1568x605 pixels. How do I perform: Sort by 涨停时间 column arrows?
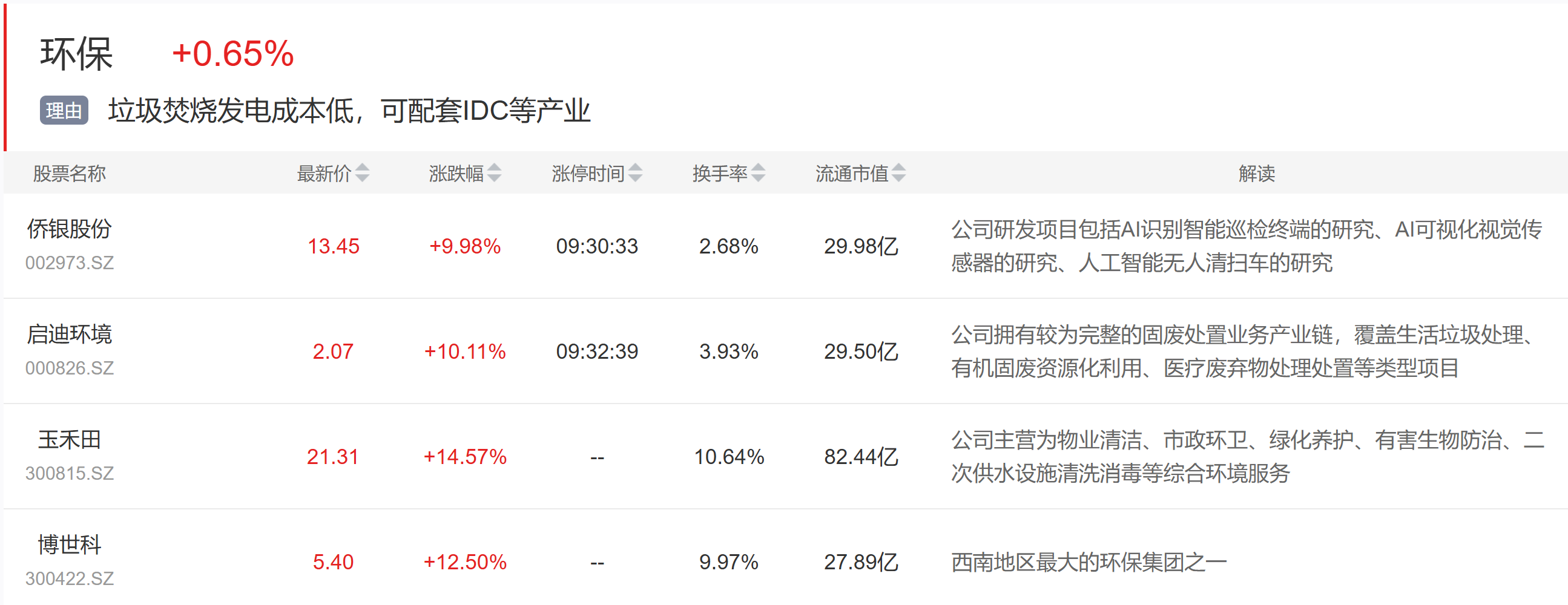(x=635, y=173)
